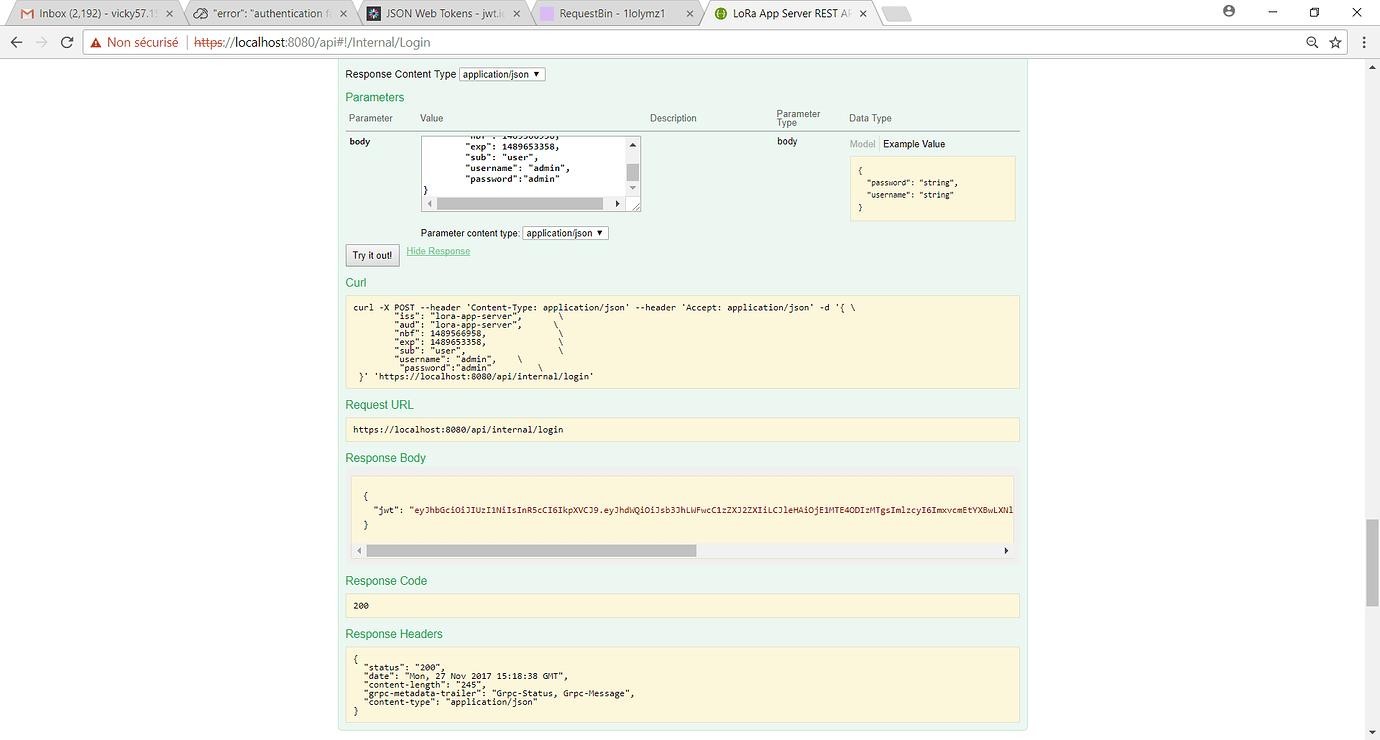
Task: Click the example value JSON box
Action: 932,188
